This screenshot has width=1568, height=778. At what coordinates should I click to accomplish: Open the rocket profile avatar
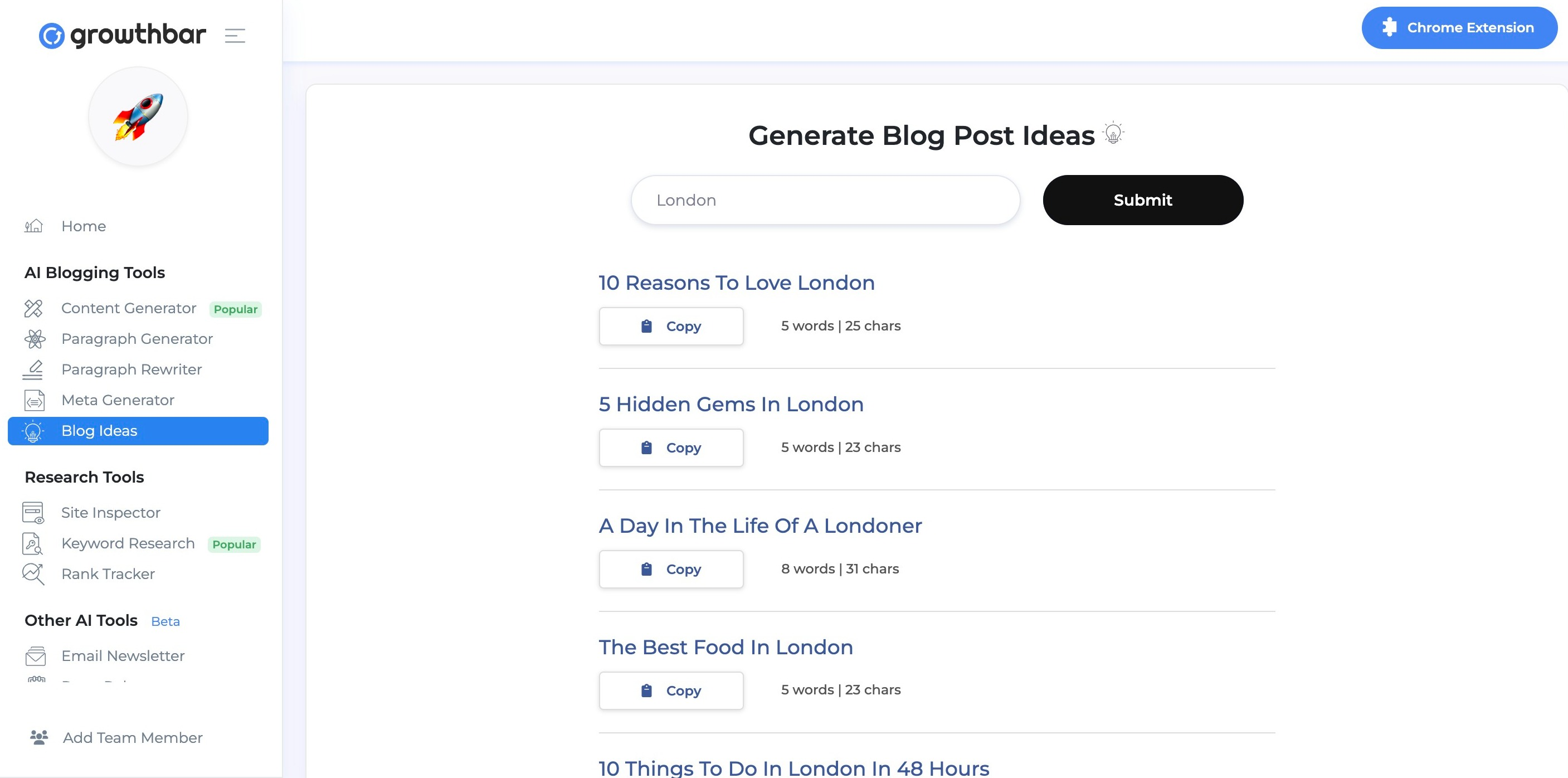(x=138, y=116)
